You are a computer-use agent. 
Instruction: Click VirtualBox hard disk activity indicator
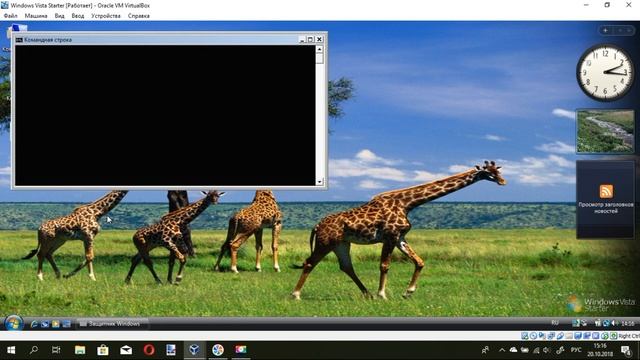click(524, 336)
